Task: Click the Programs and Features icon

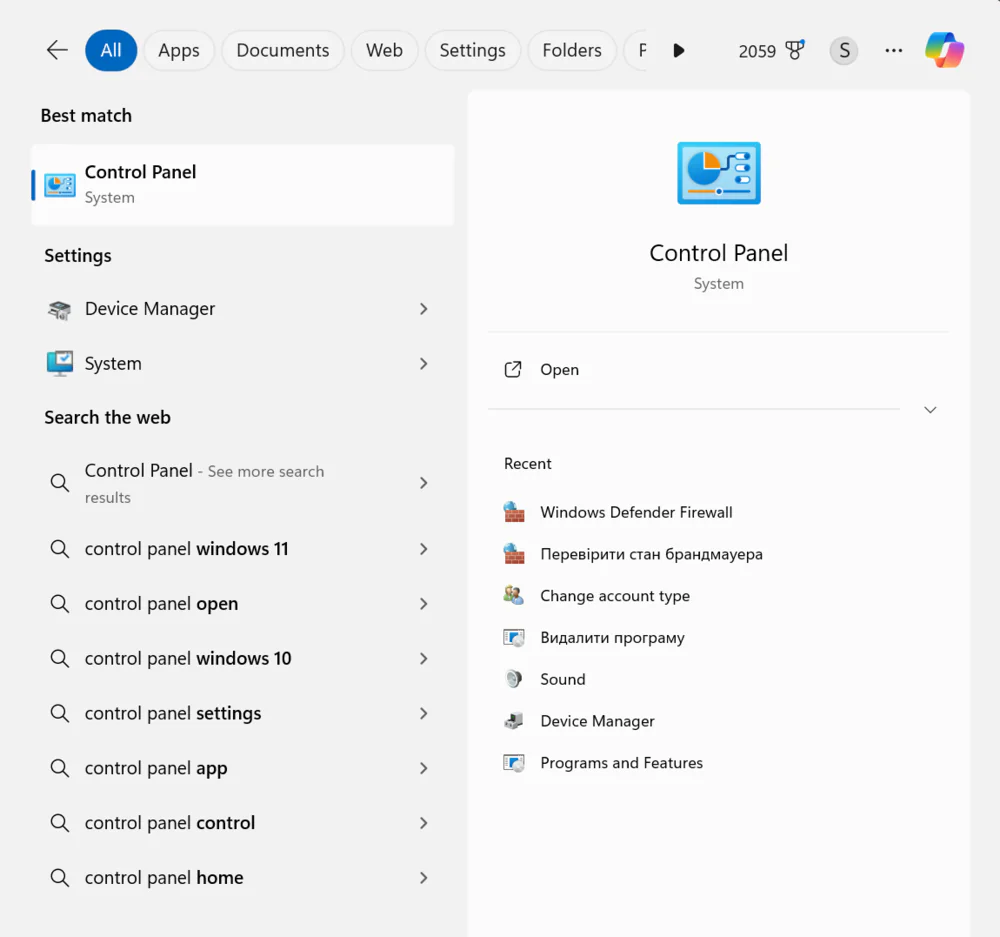Action: click(514, 763)
